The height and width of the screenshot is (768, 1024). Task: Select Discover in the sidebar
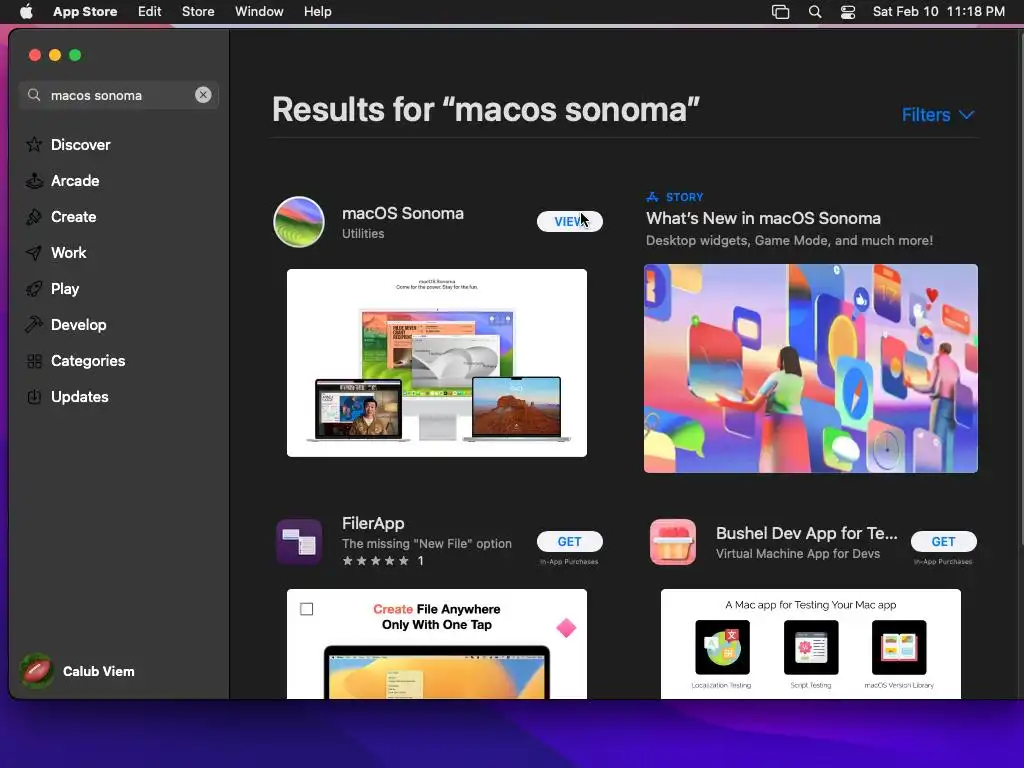pos(119,144)
